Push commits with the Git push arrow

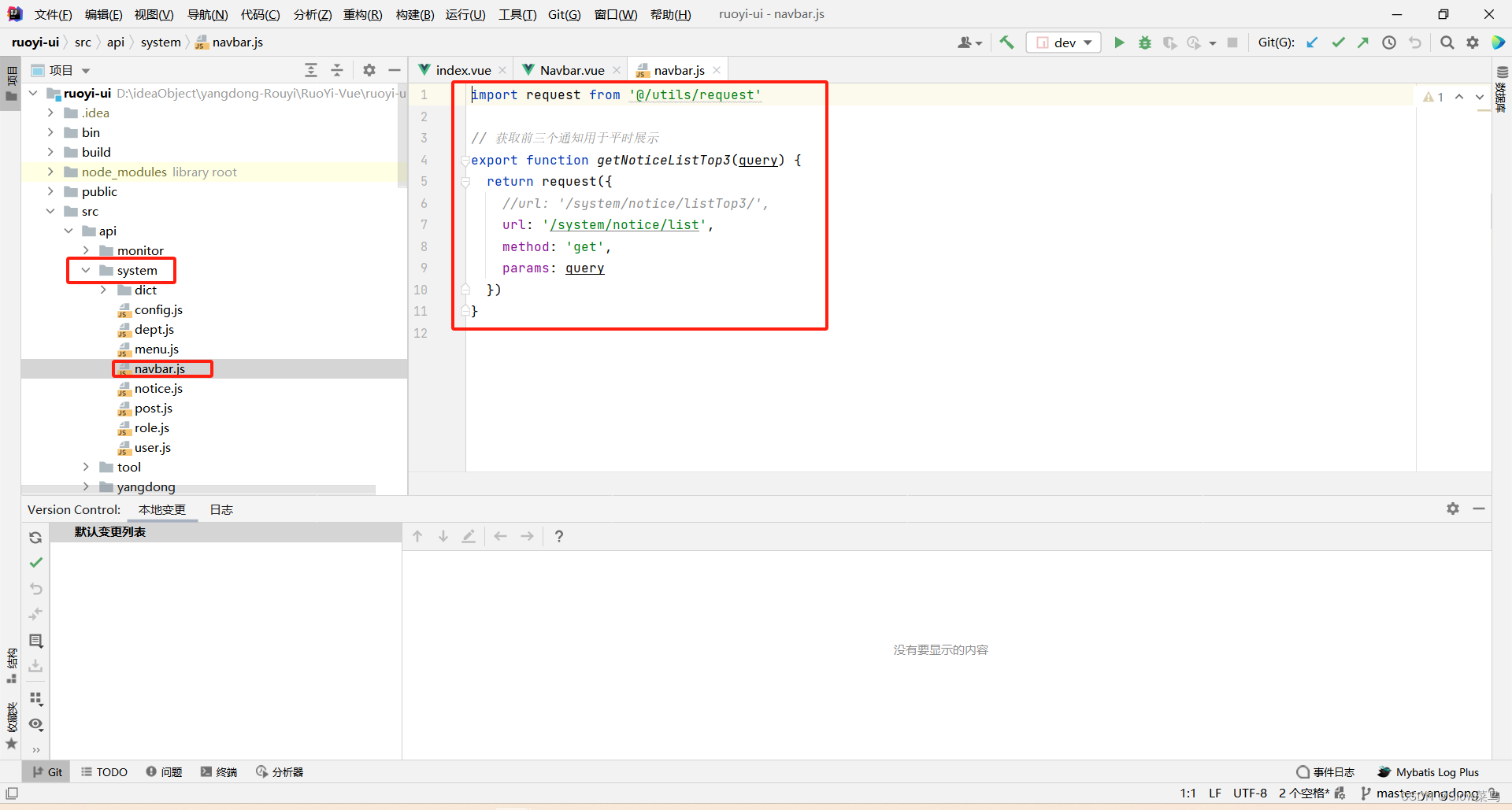[x=1363, y=43]
